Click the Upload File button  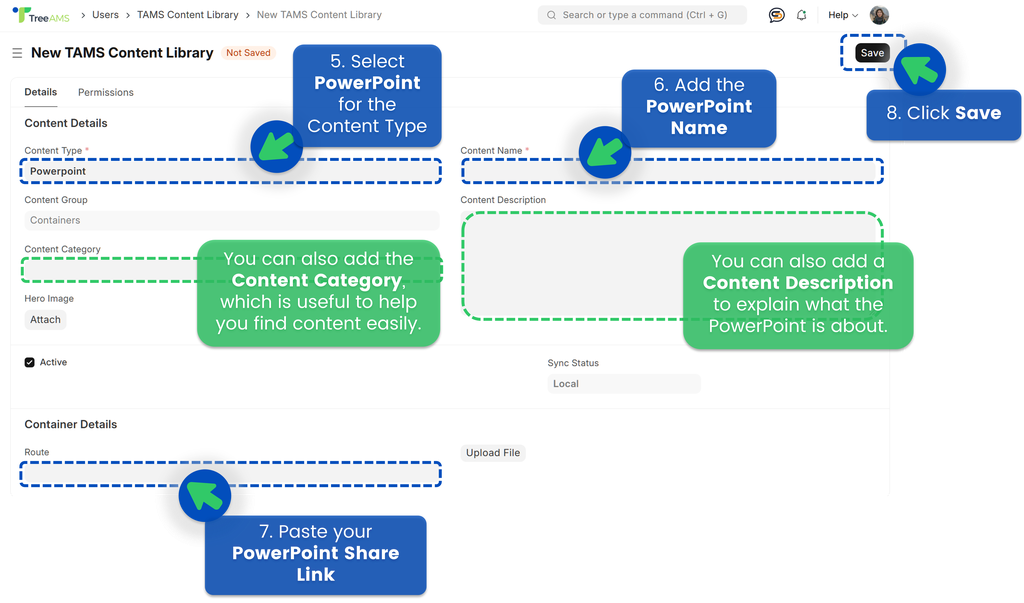pos(493,453)
